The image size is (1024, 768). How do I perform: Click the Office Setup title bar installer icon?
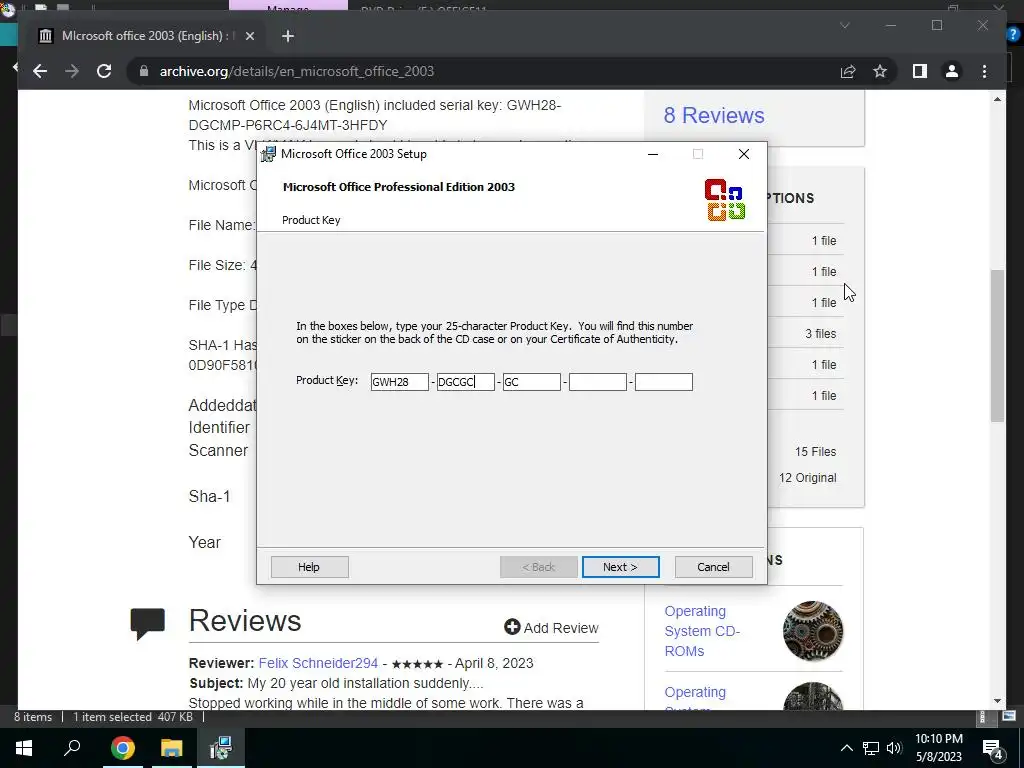tap(268, 154)
